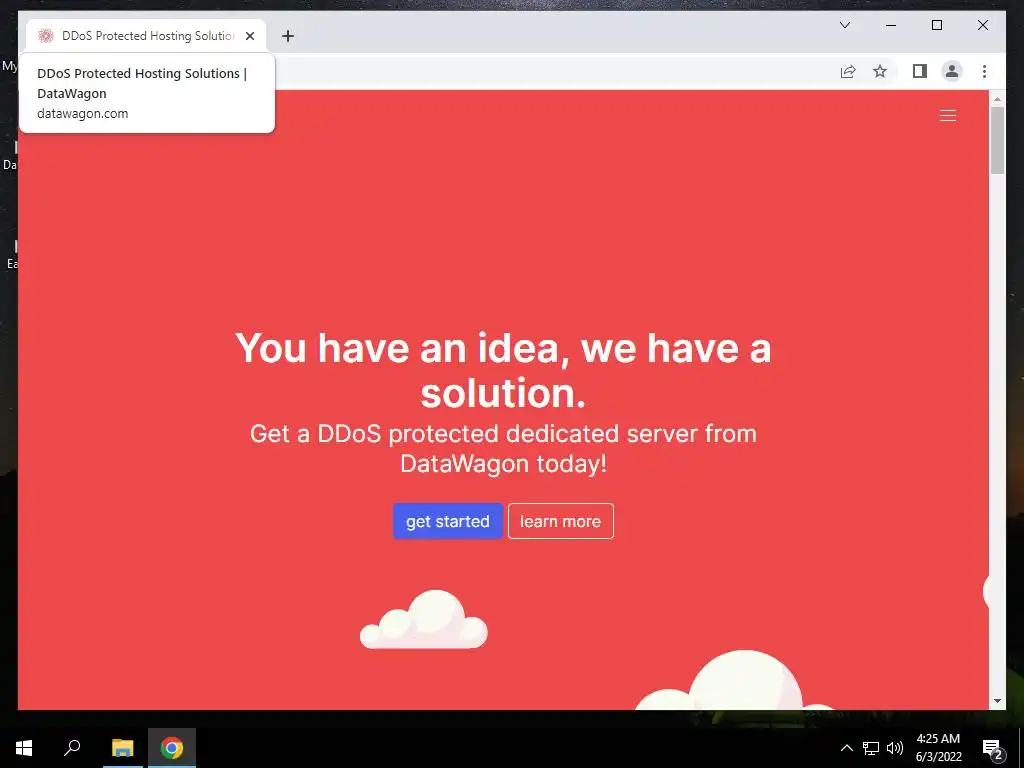Open the notification center icon

993,749
